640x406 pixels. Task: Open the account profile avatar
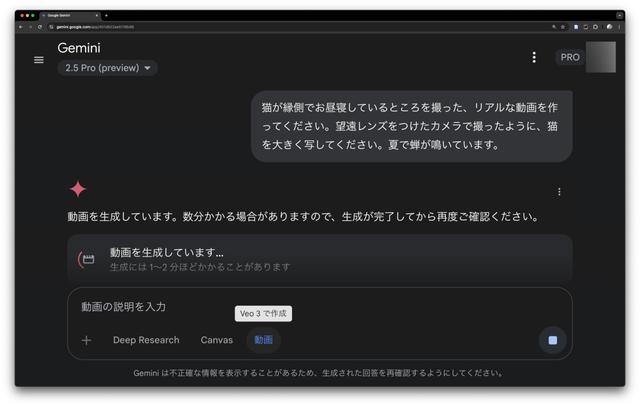click(601, 57)
